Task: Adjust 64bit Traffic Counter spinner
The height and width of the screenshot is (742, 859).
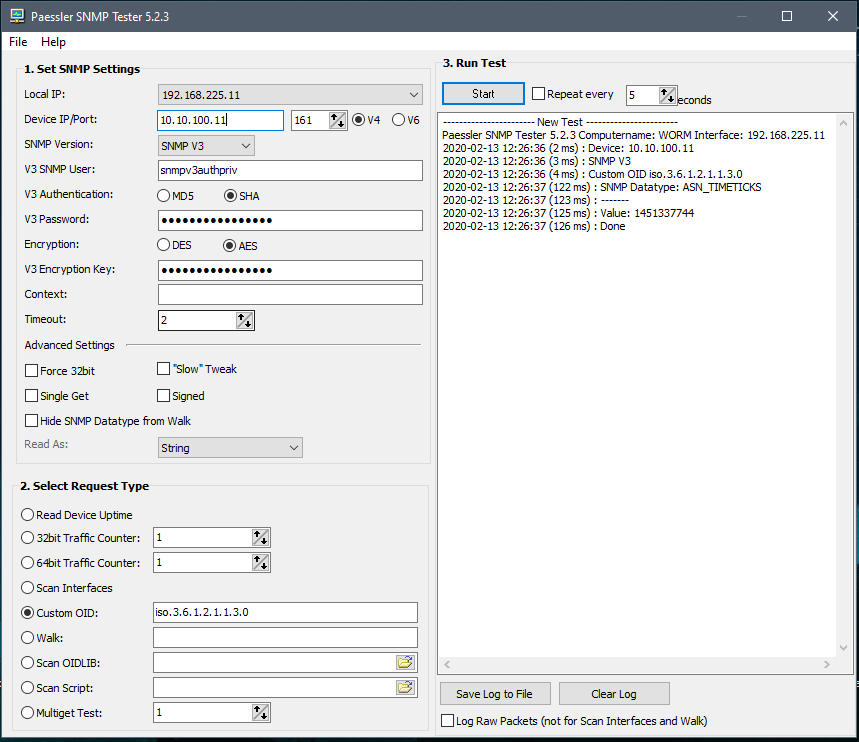Action: click(261, 562)
